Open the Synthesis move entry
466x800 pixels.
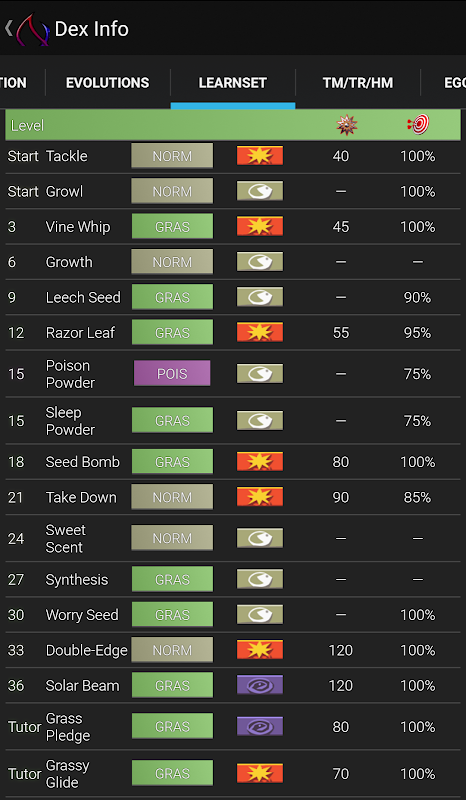233,580
